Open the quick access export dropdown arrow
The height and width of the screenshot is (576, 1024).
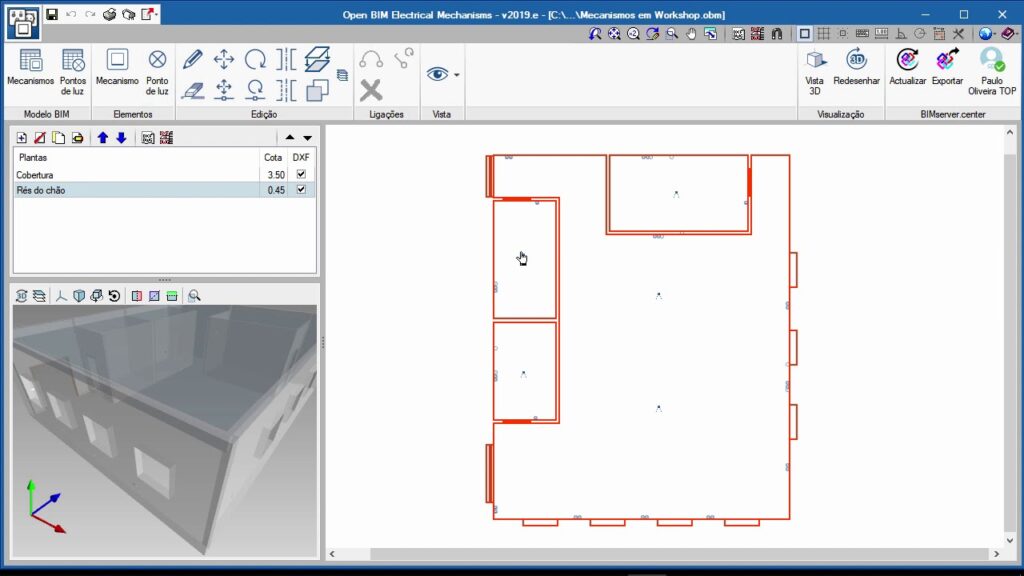[x=158, y=14]
